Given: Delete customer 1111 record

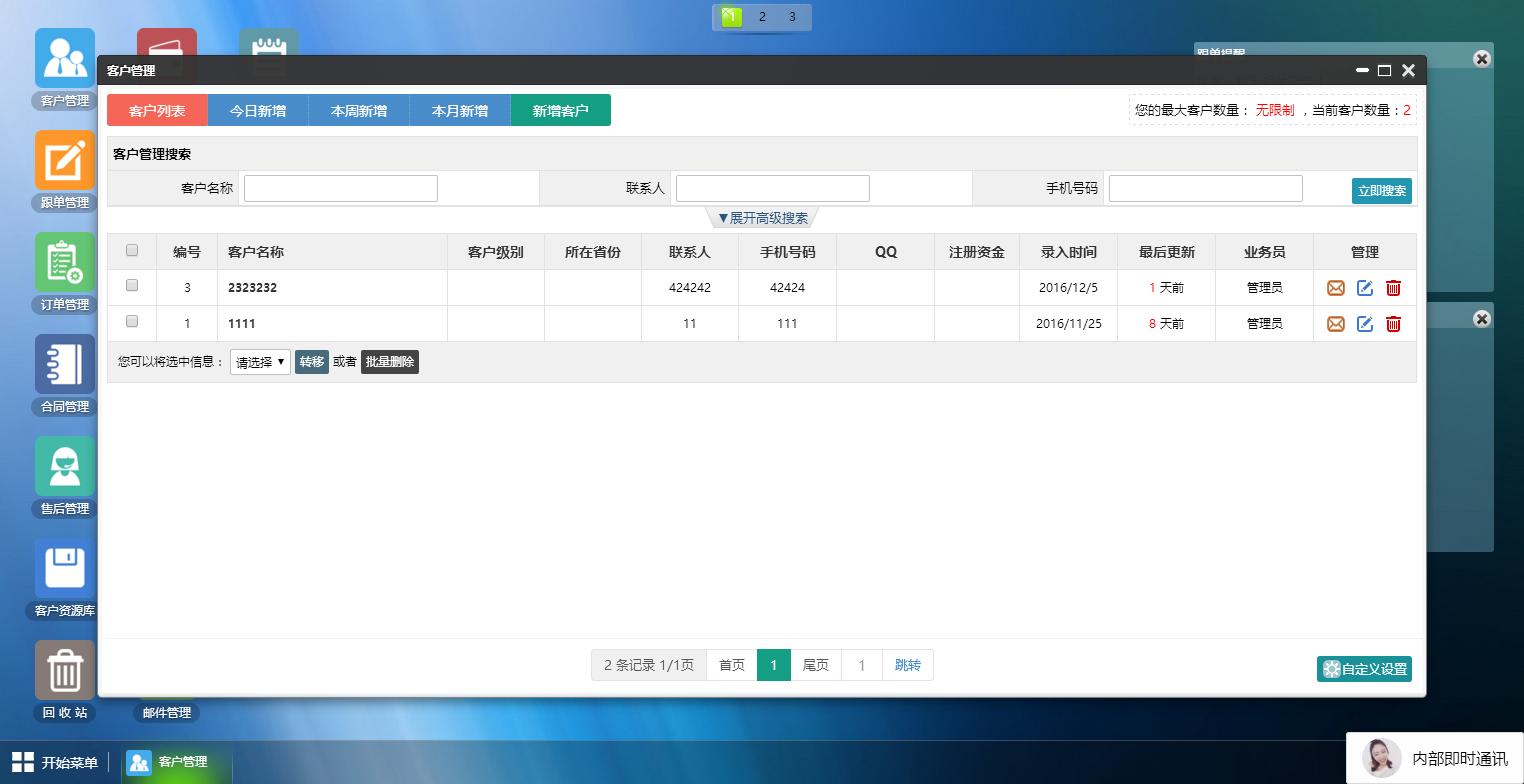Looking at the screenshot, I should pos(1393,324).
